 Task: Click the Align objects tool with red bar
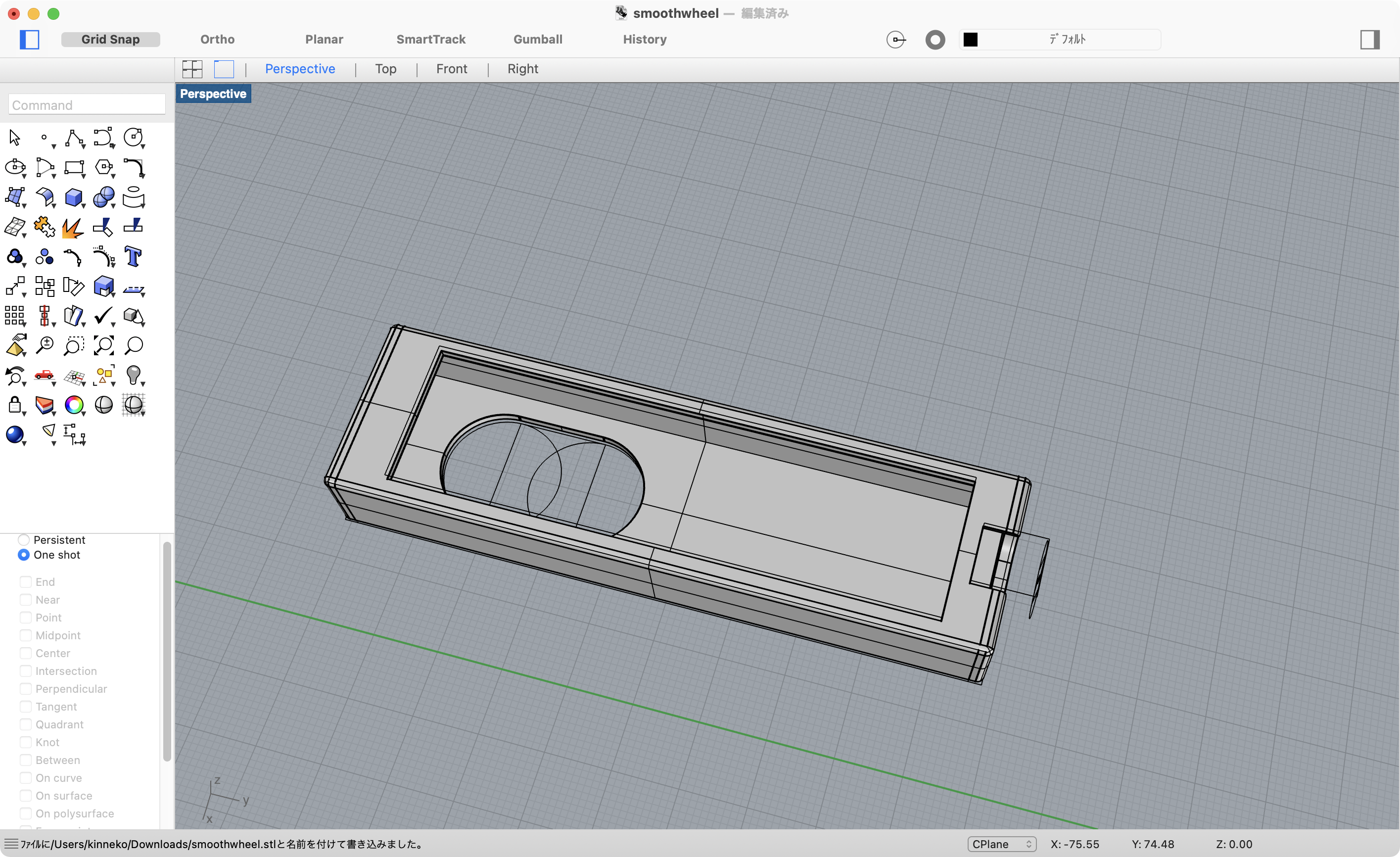(x=45, y=316)
